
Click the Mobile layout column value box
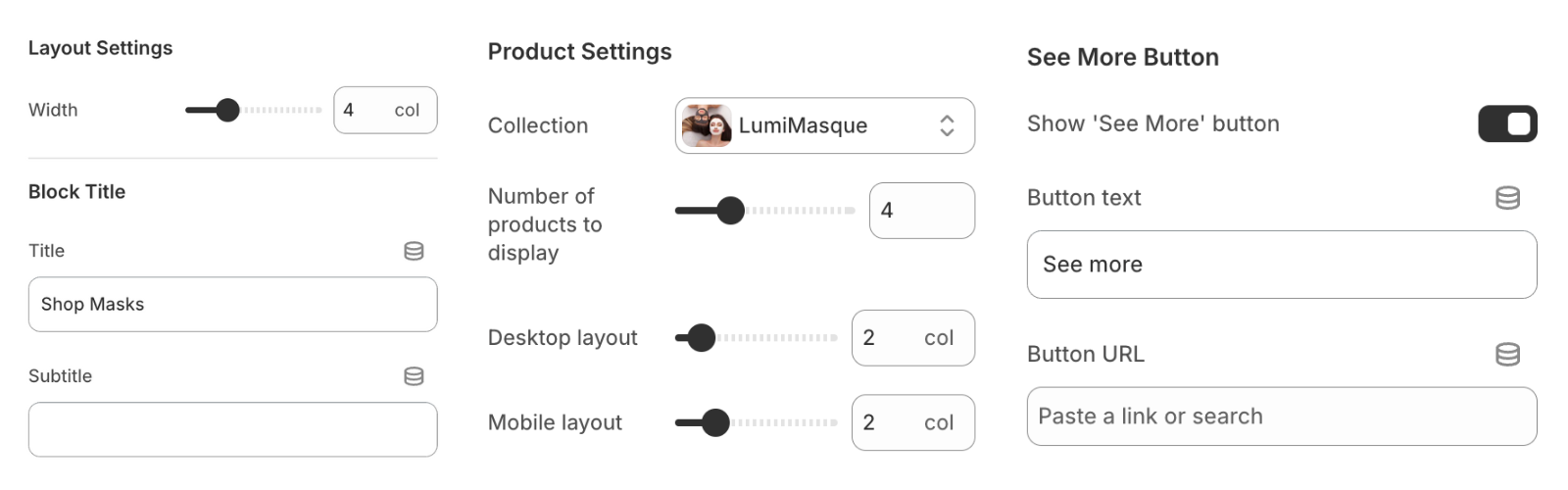[x=912, y=422]
